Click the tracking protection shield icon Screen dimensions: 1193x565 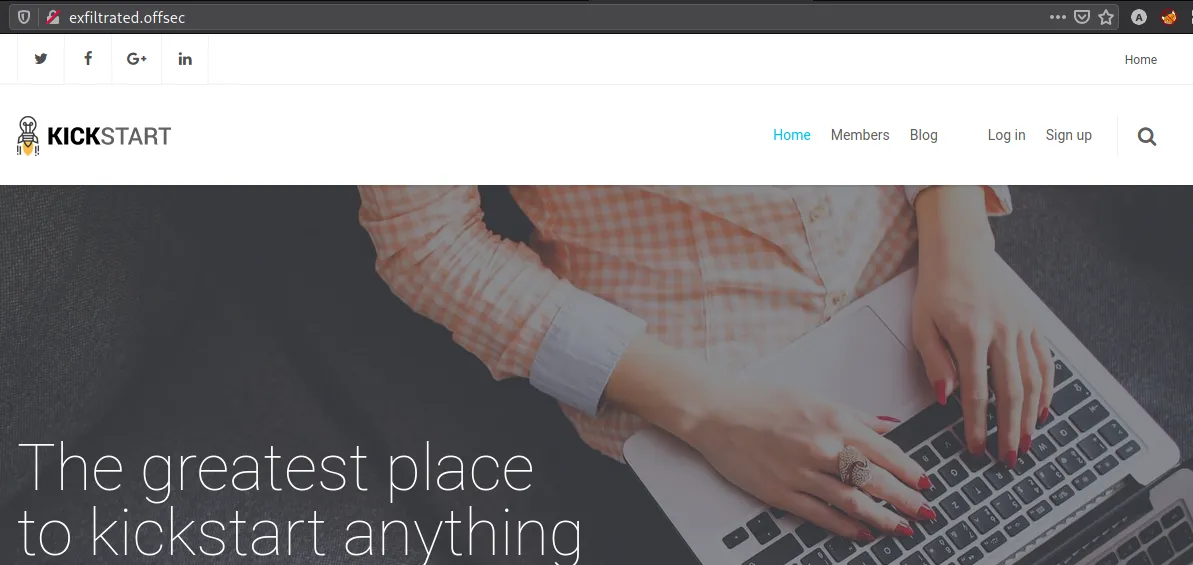click(x=24, y=17)
